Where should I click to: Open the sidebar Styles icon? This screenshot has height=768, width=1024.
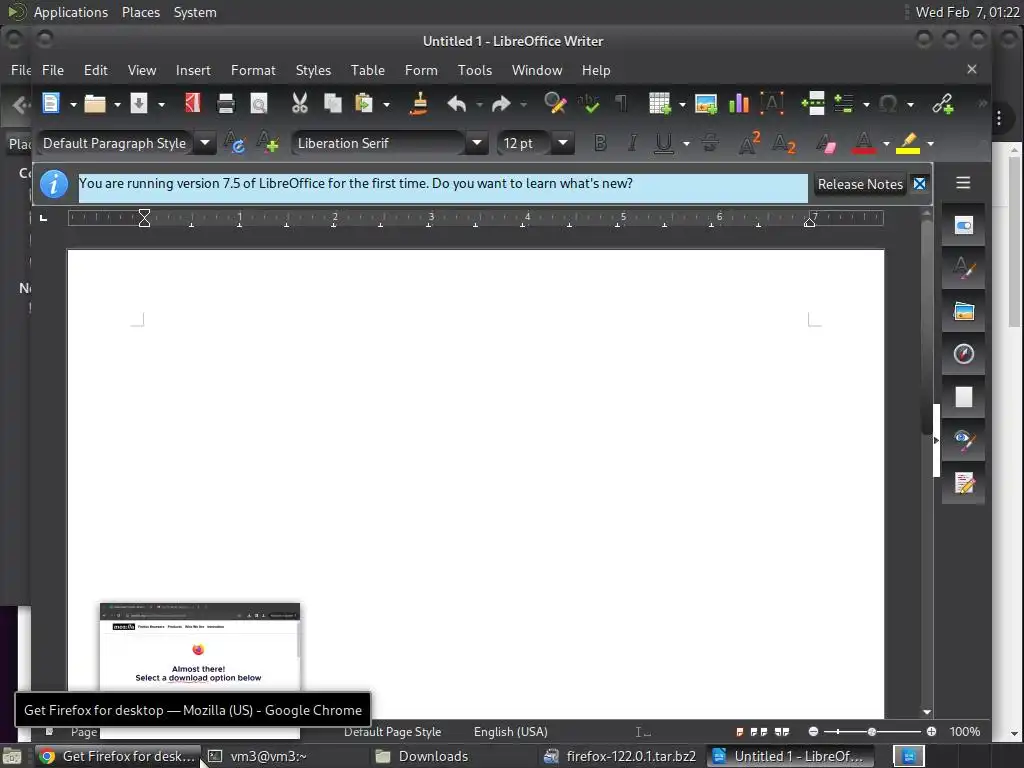pyautogui.click(x=964, y=268)
